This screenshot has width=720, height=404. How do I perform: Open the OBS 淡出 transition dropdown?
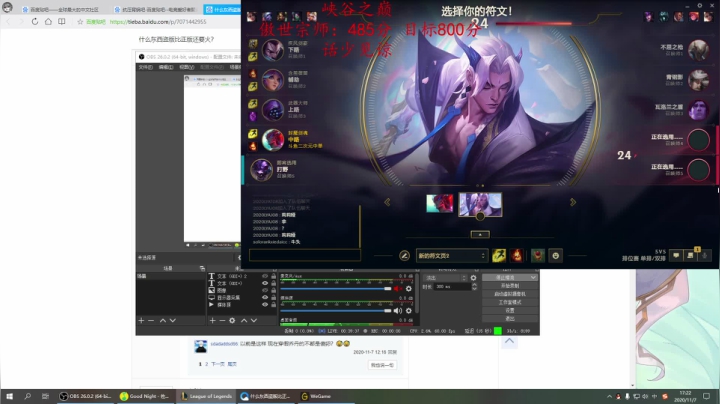tap(444, 278)
